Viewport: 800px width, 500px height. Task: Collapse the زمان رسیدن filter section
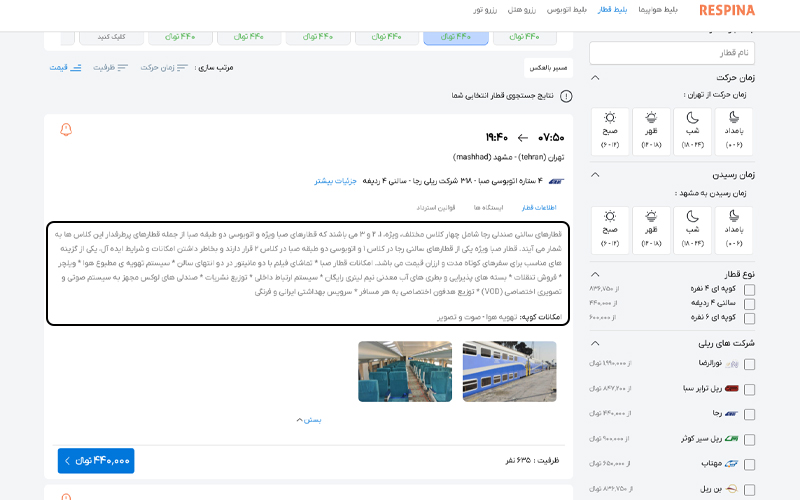tap(594, 174)
